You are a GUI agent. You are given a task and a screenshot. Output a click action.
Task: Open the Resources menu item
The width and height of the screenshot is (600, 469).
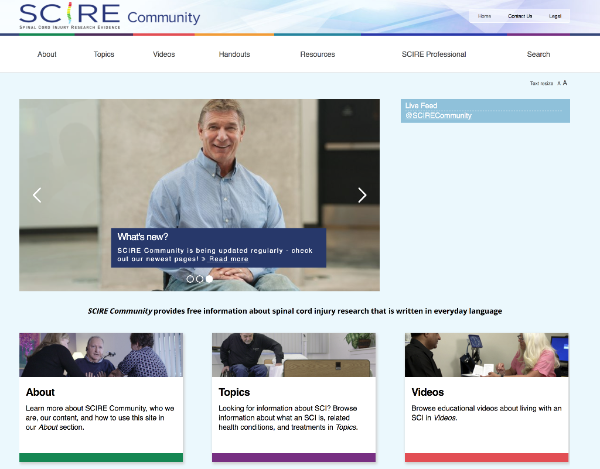[x=318, y=54]
